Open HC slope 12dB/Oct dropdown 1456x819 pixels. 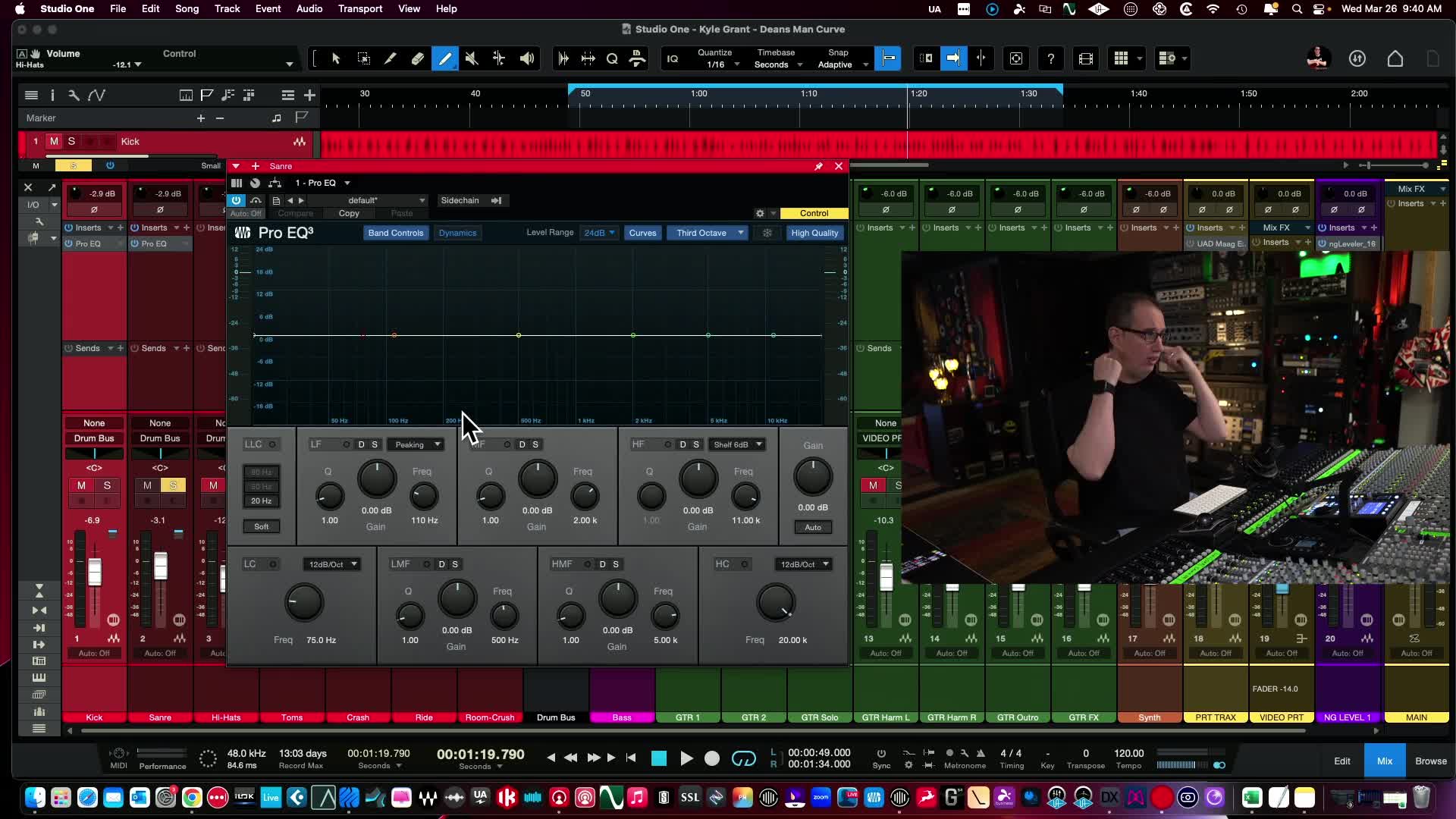coord(803,564)
